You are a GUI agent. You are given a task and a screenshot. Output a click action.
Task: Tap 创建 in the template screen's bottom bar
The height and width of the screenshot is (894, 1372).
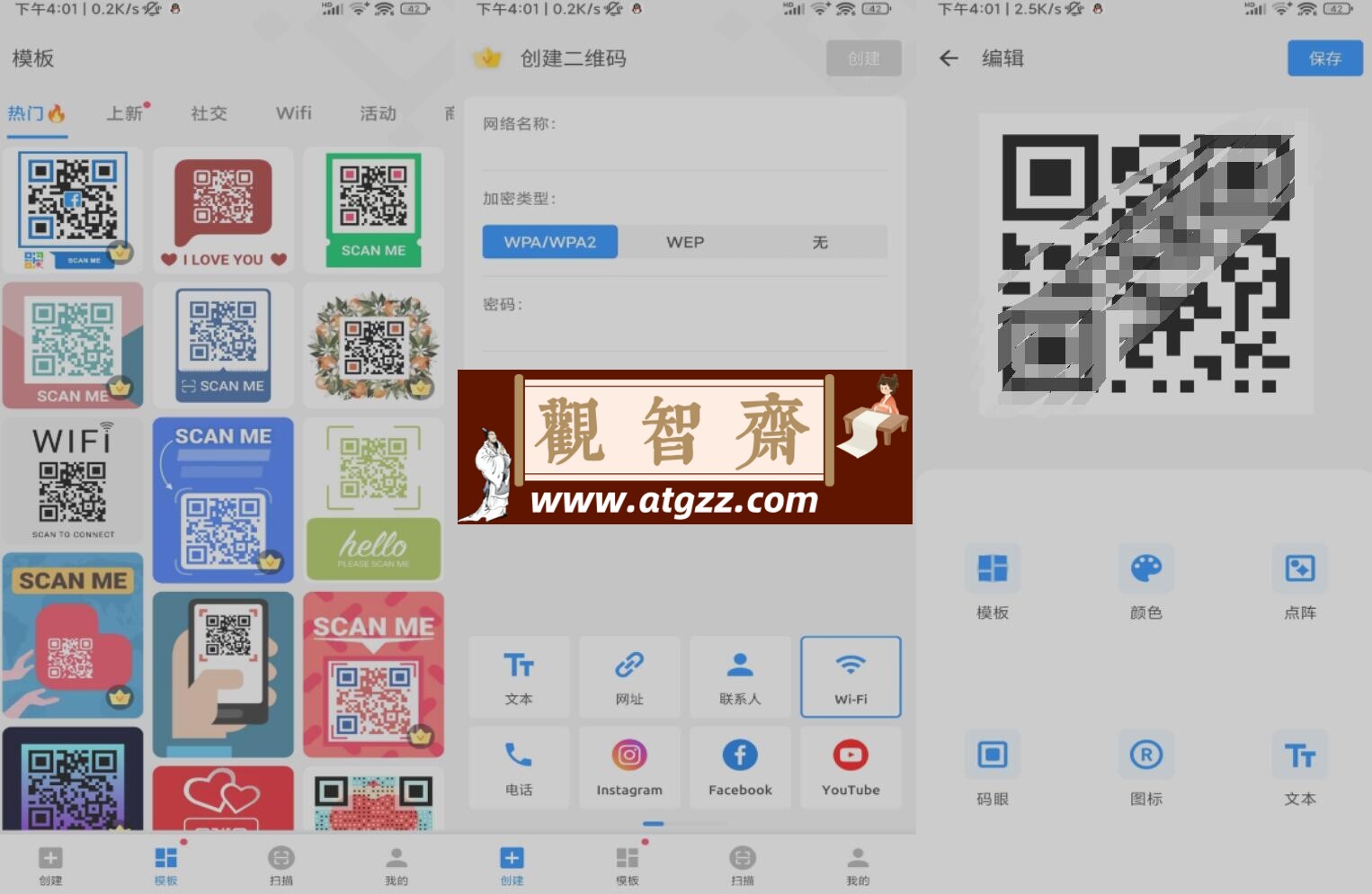click(x=50, y=866)
